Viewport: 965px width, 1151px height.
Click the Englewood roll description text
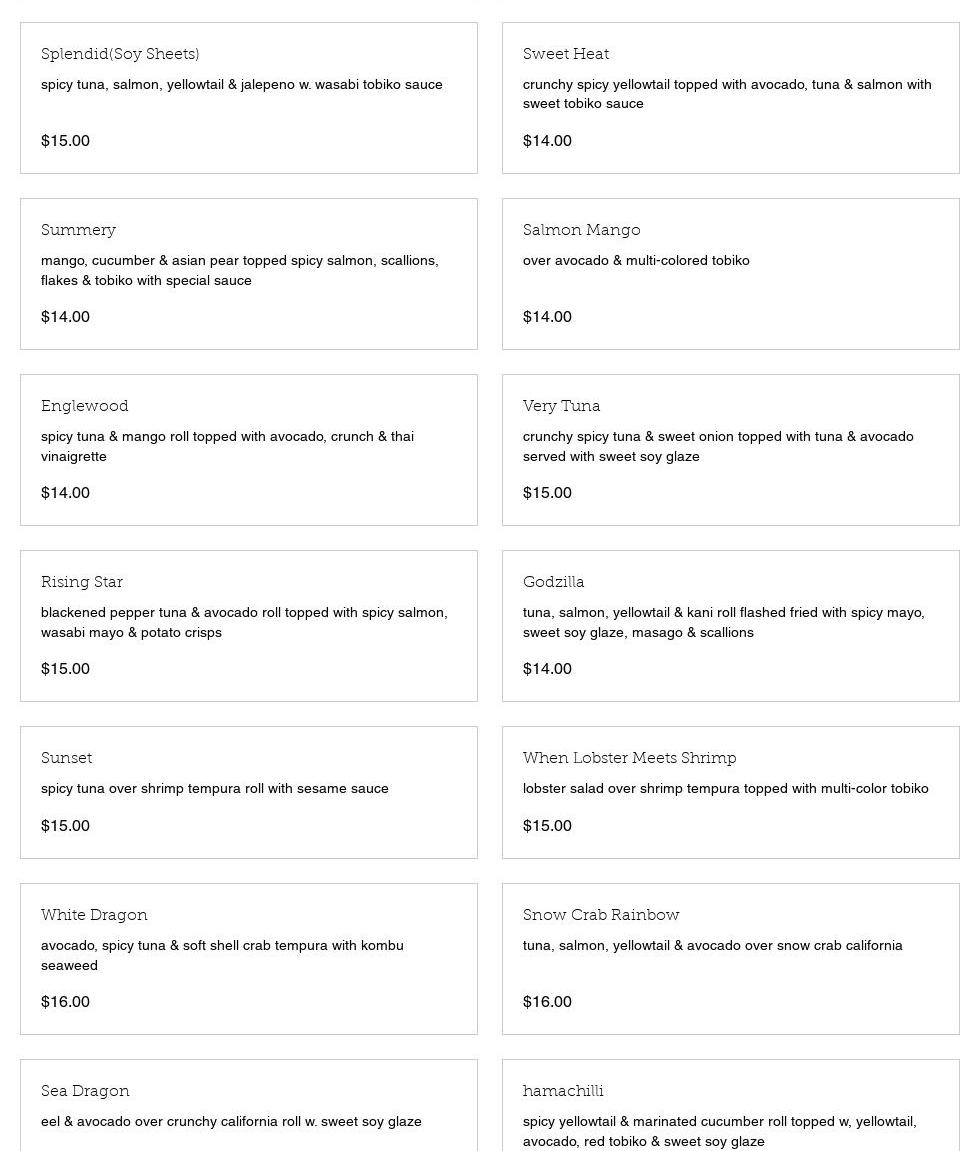click(x=227, y=446)
